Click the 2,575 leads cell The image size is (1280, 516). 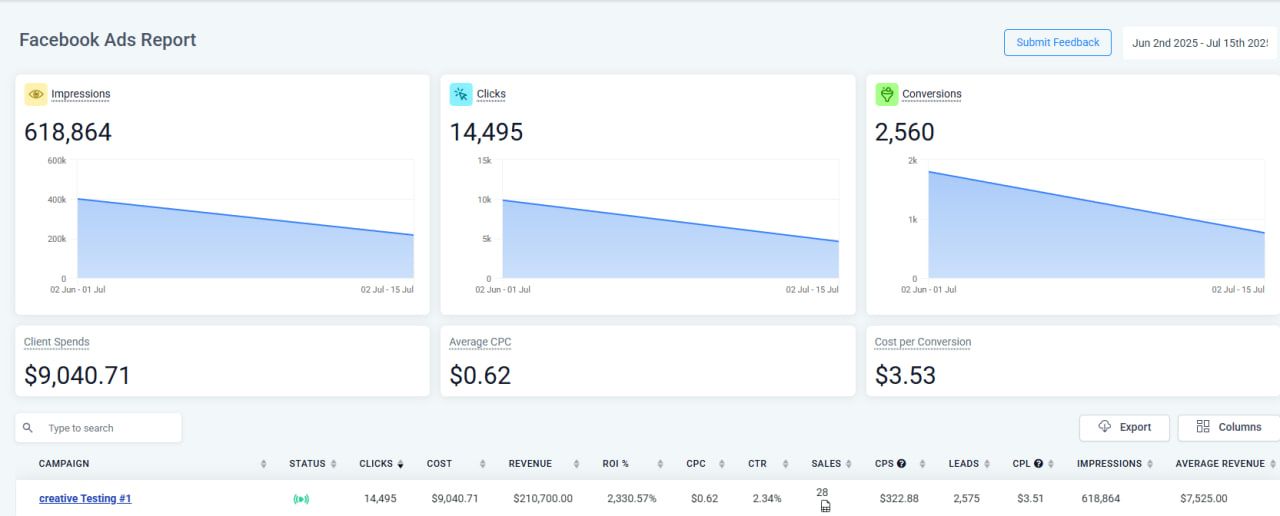coord(964,498)
